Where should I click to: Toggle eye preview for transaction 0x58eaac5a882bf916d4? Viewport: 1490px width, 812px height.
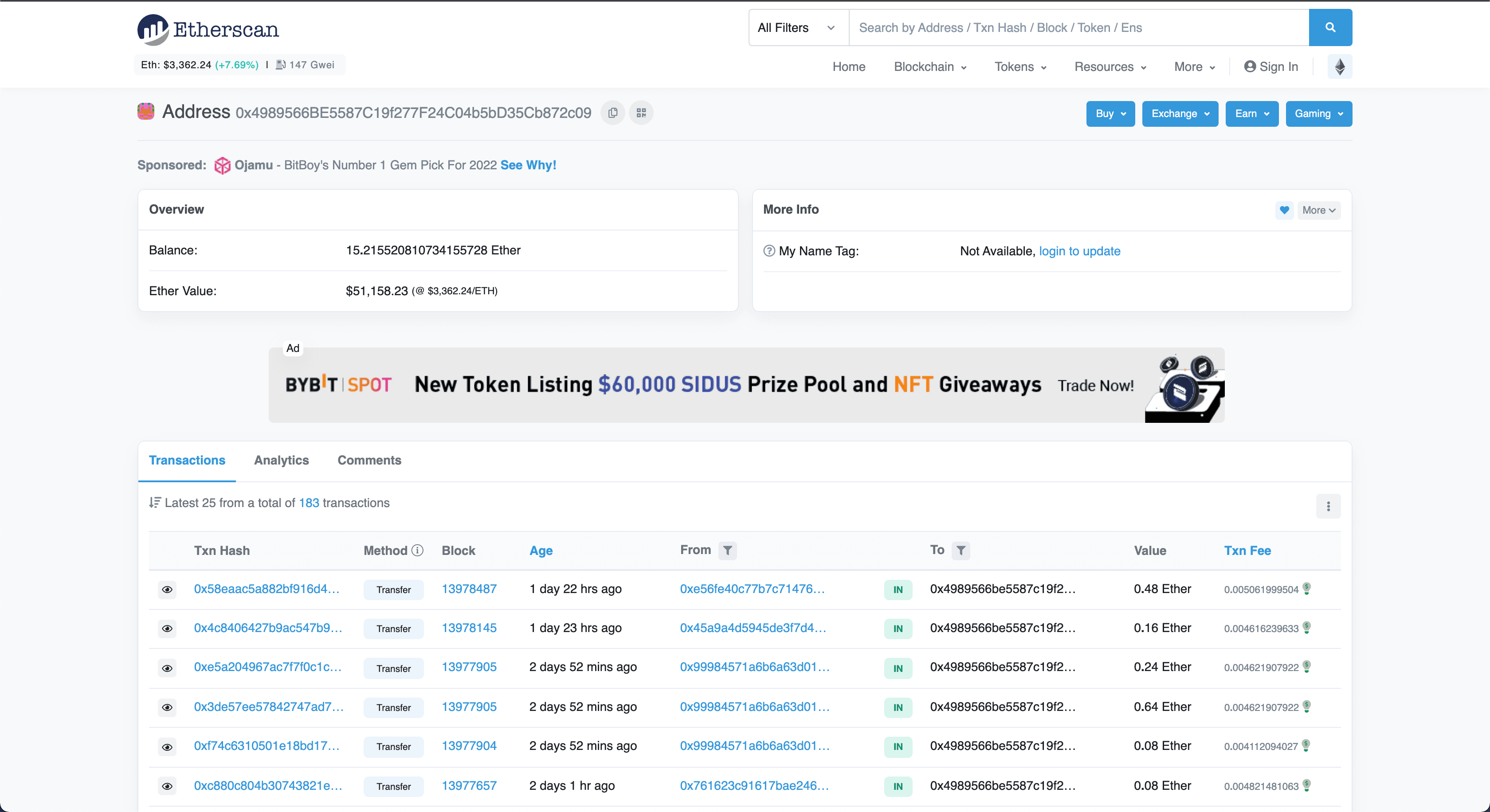tap(167, 589)
